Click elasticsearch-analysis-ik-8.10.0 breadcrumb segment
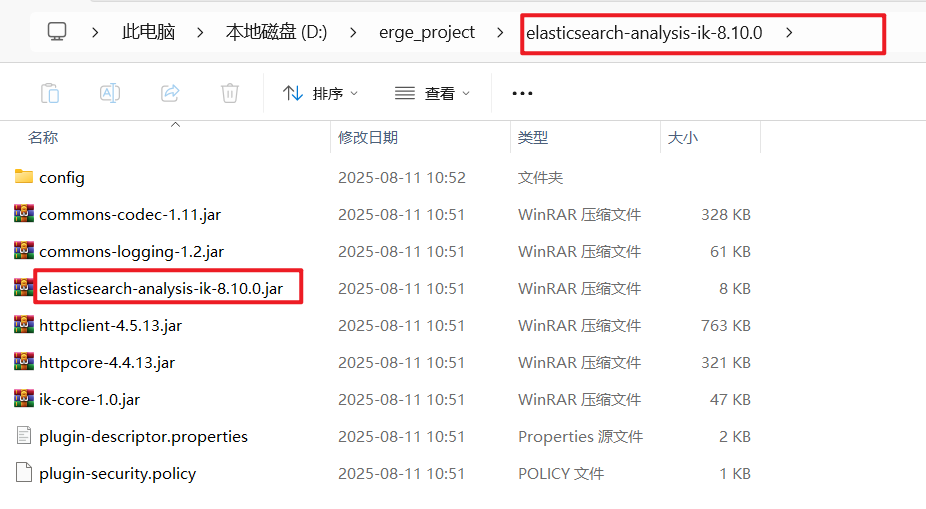The height and width of the screenshot is (509, 926). click(644, 32)
